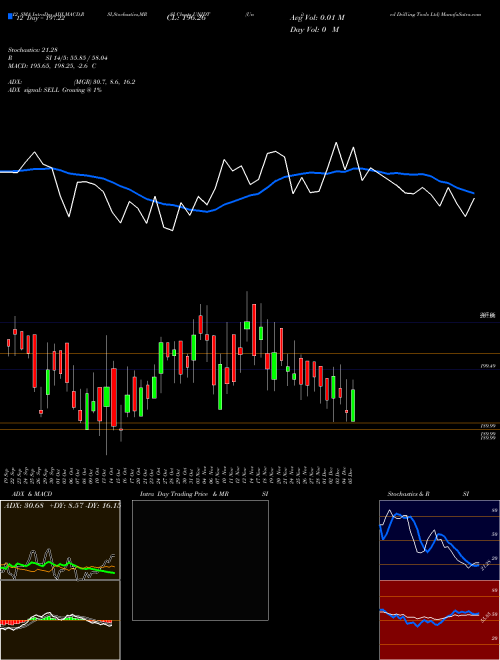This screenshot has height=660, width=500.
Task: Click the 'CL: 196.26' closing price text
Action: coord(185,18)
